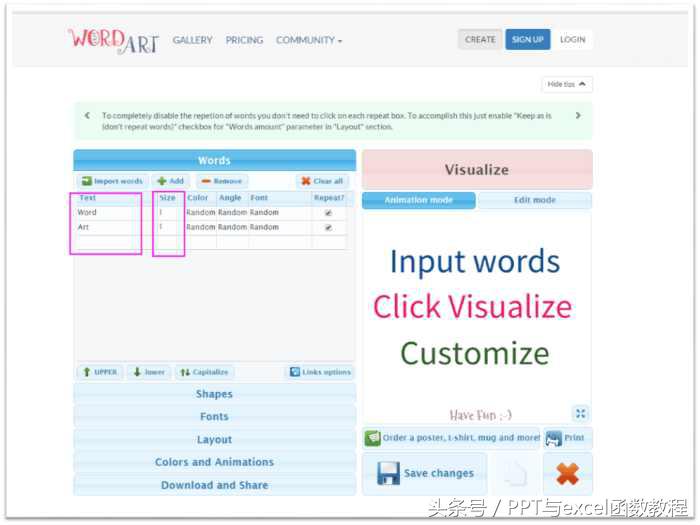Convert words to lower case
The width and height of the screenshot is (700, 525).
149,372
